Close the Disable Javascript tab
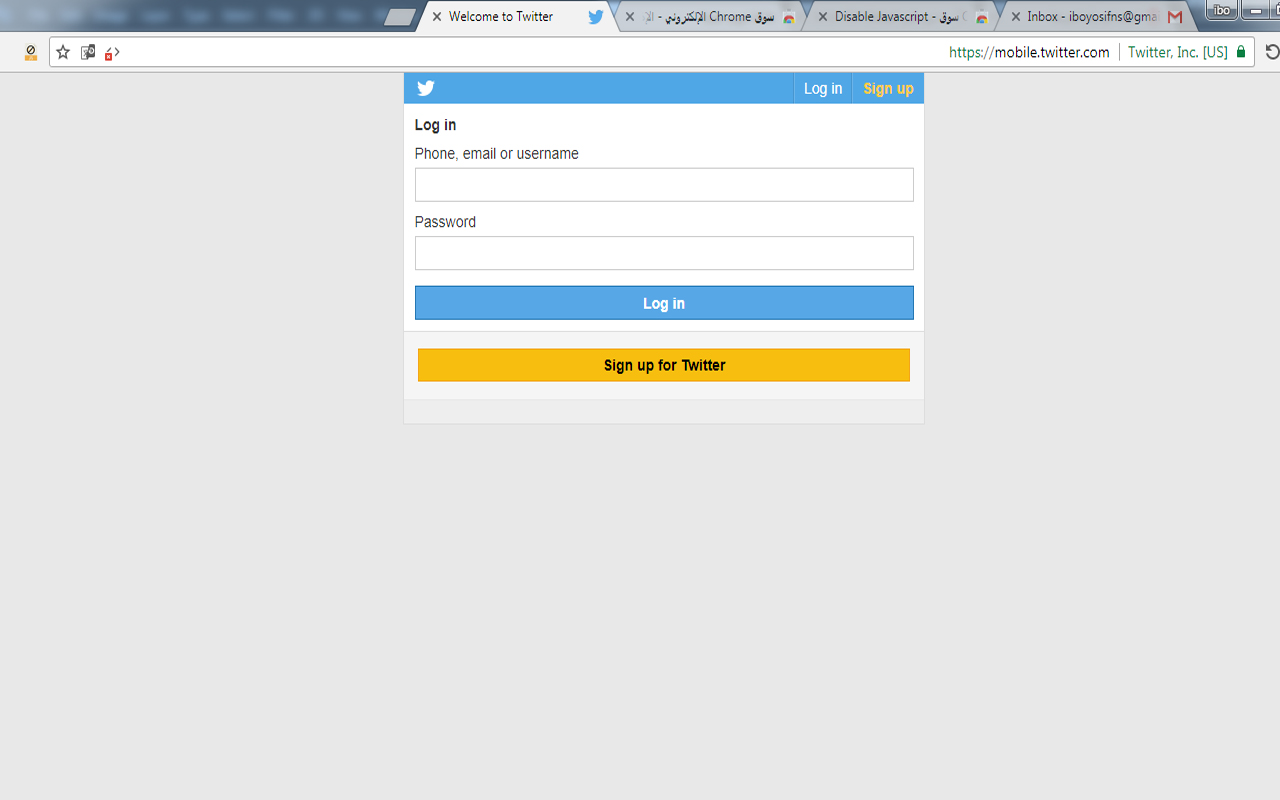 click(x=822, y=17)
